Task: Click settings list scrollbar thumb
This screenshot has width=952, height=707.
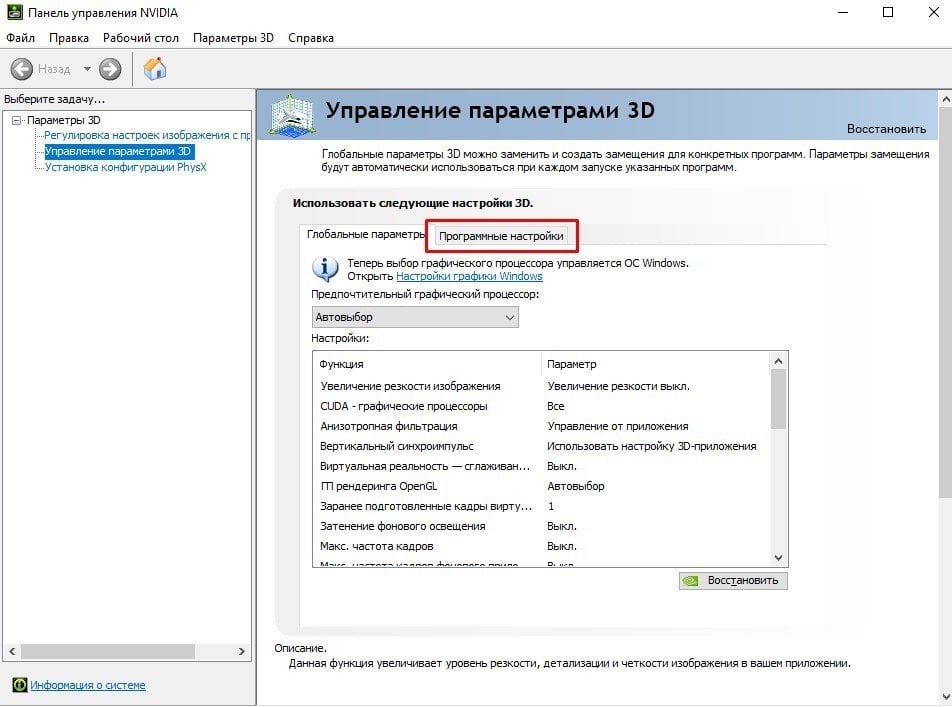Action: (x=778, y=399)
